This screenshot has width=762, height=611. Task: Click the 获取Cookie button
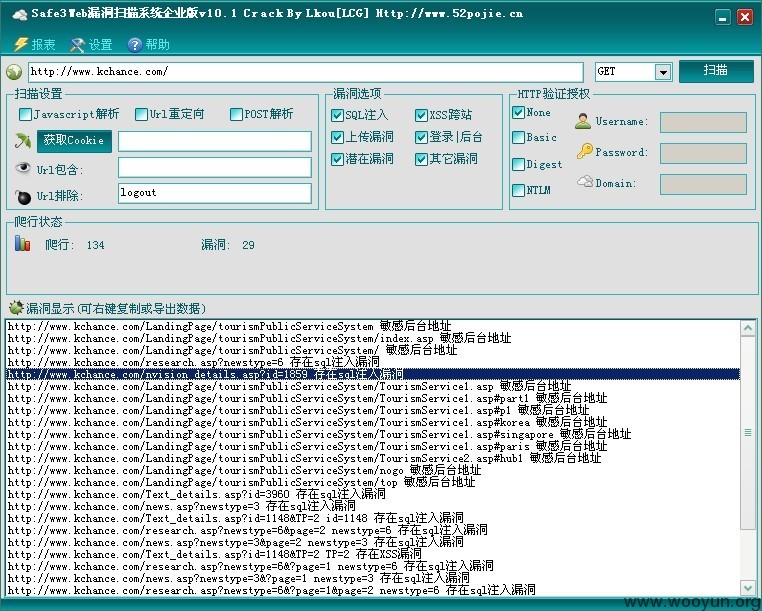point(74,141)
